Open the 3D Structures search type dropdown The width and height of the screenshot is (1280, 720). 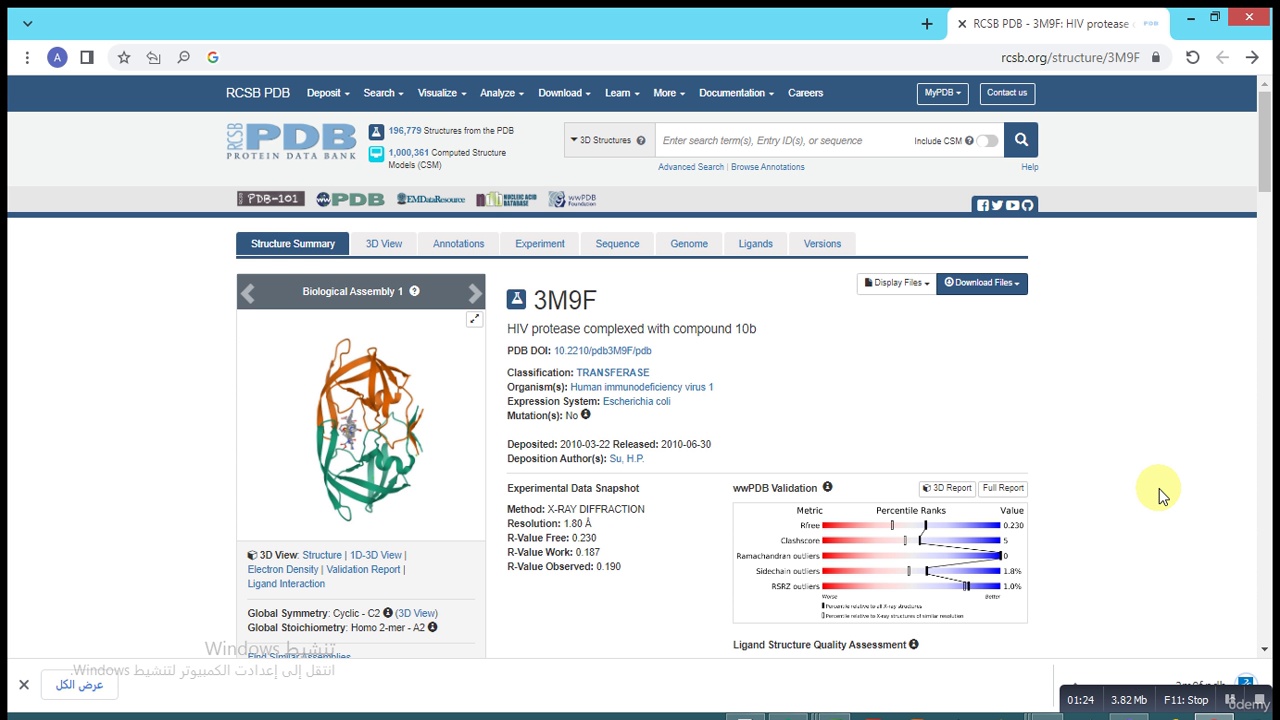(x=610, y=140)
